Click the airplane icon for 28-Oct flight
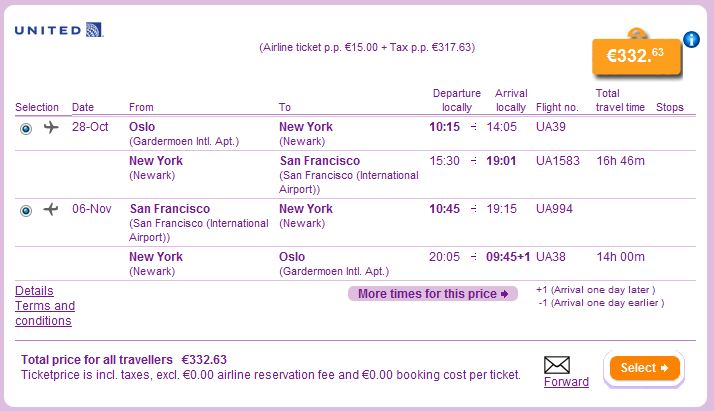714x411 pixels. pos(51,127)
